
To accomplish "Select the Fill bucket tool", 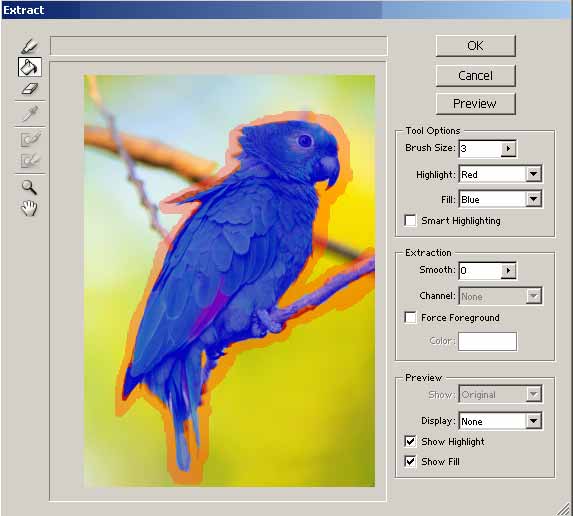I will pyautogui.click(x=30, y=67).
